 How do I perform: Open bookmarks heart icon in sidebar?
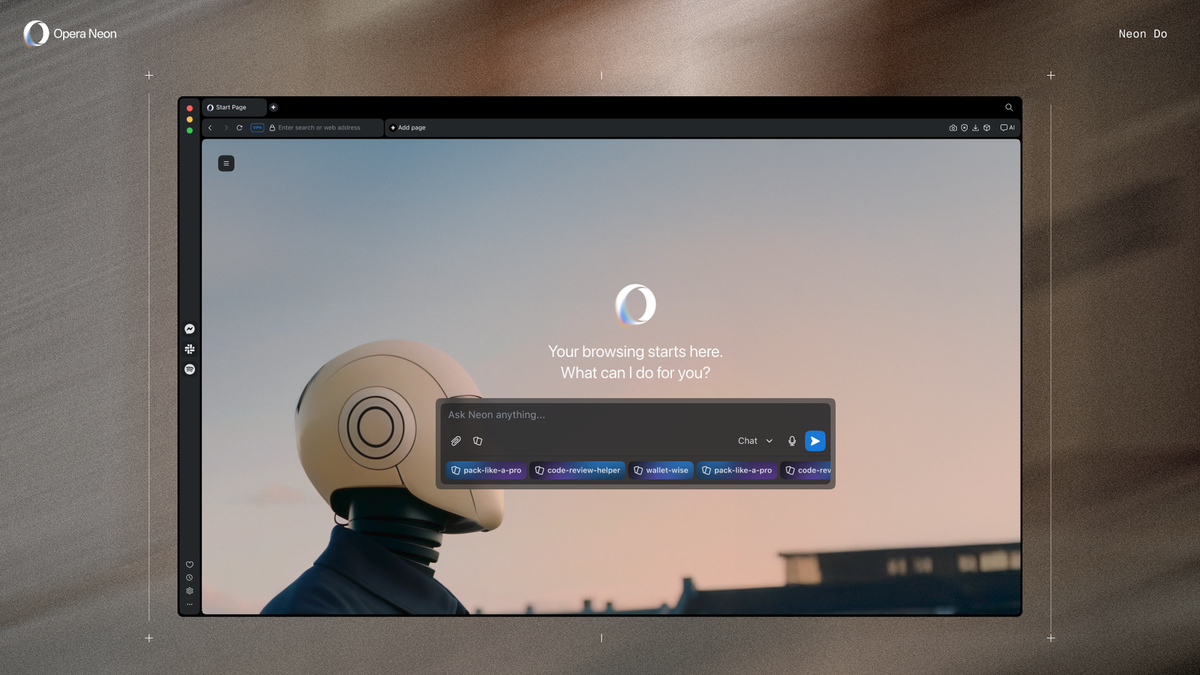(x=190, y=565)
